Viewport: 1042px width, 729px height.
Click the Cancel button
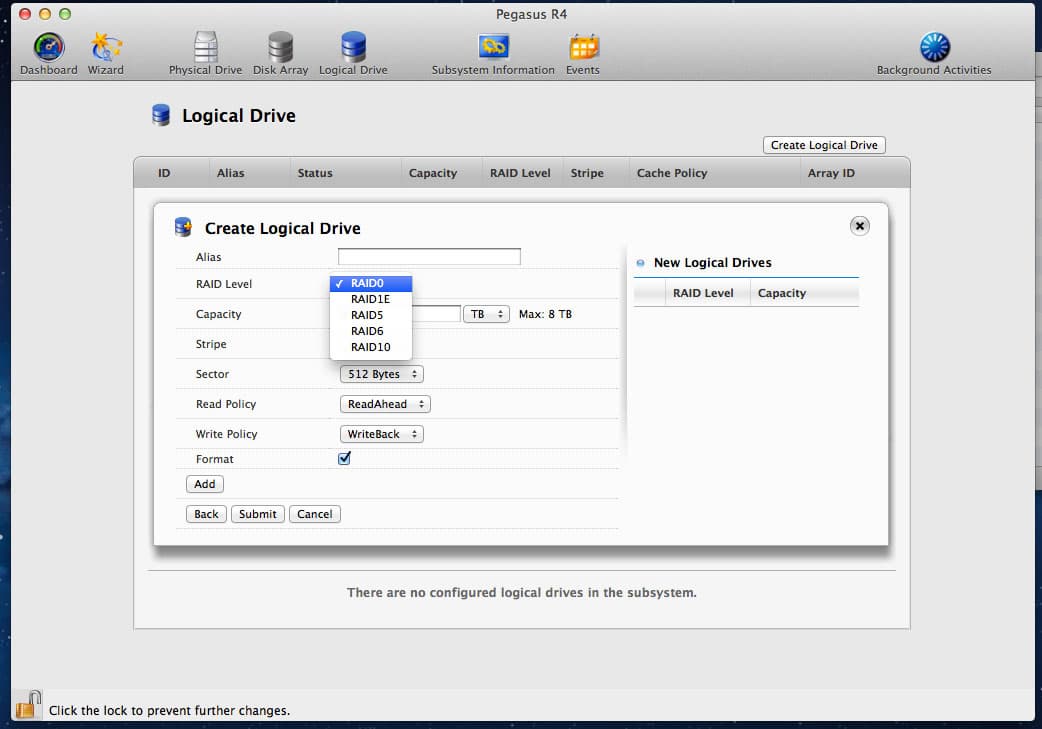click(315, 514)
